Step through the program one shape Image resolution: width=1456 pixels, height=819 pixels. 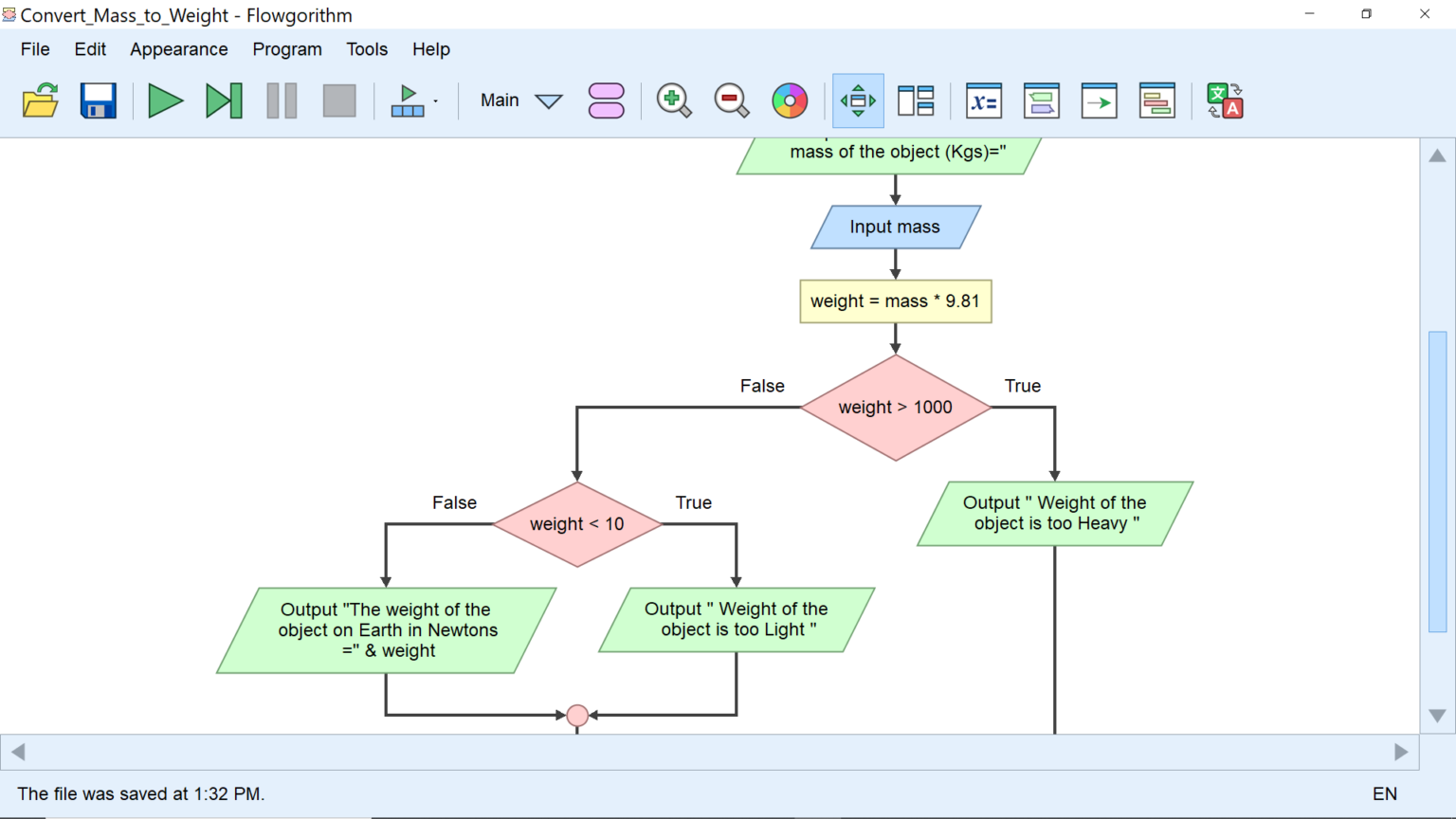tap(224, 100)
